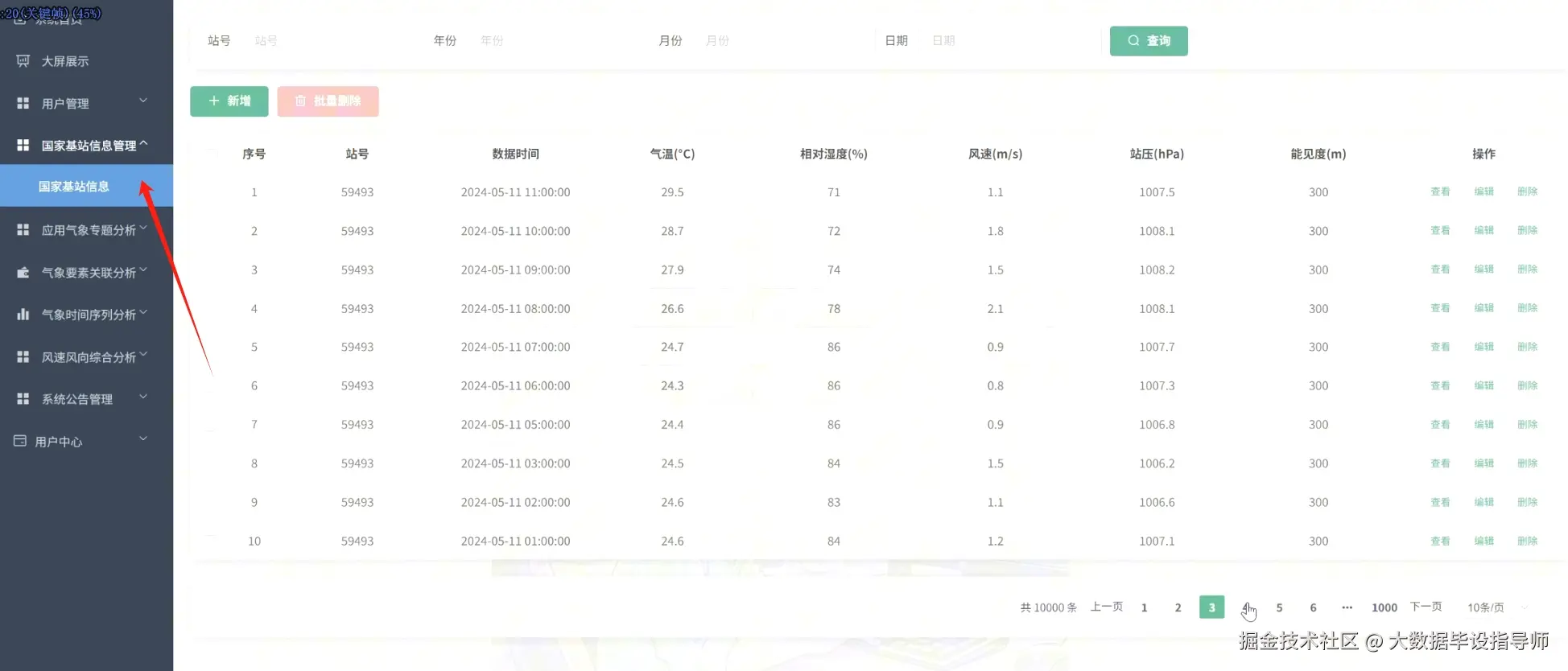Click the 气温(°C) column header
Image resolution: width=1568 pixels, height=671 pixels.
tap(672, 154)
